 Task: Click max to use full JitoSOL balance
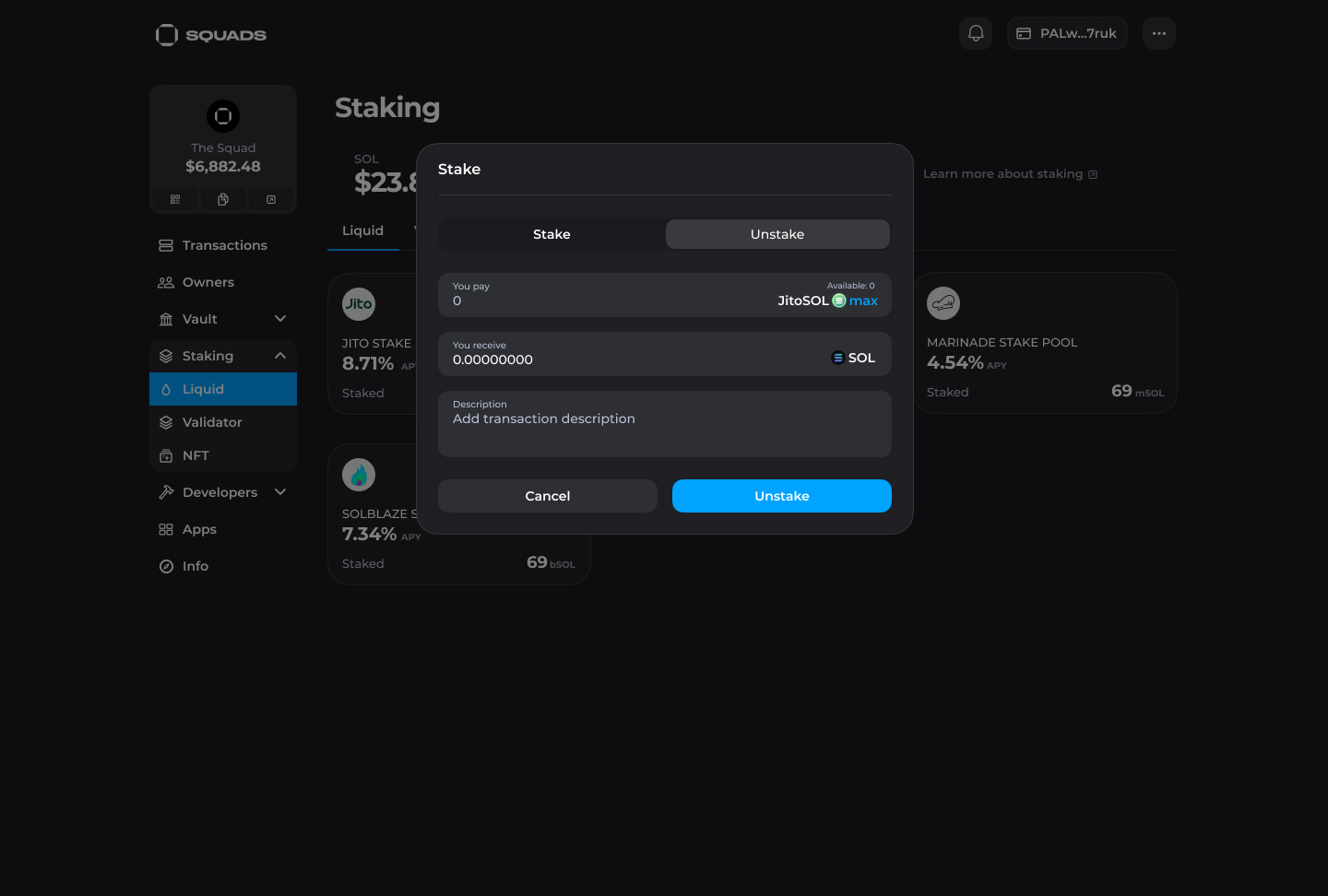coord(863,301)
